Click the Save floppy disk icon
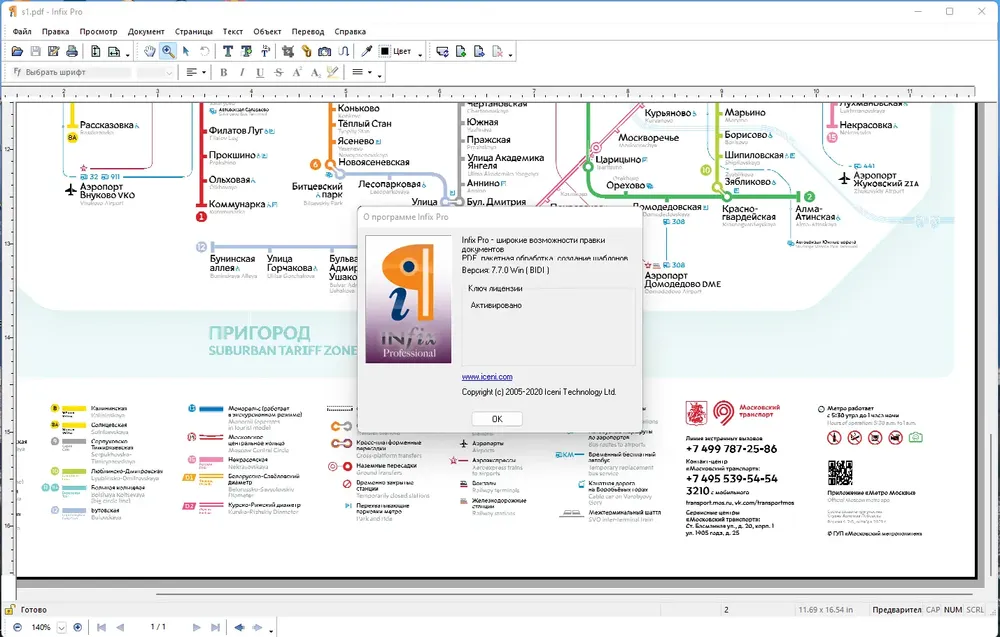 [x=36, y=52]
